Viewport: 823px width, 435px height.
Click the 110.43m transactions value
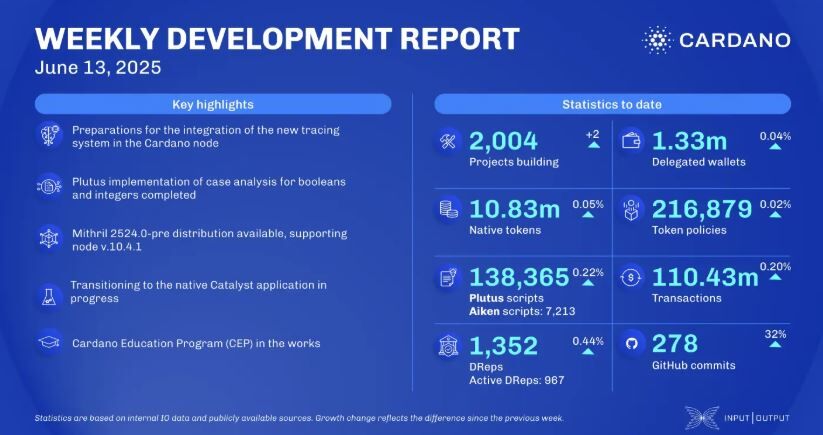click(705, 277)
